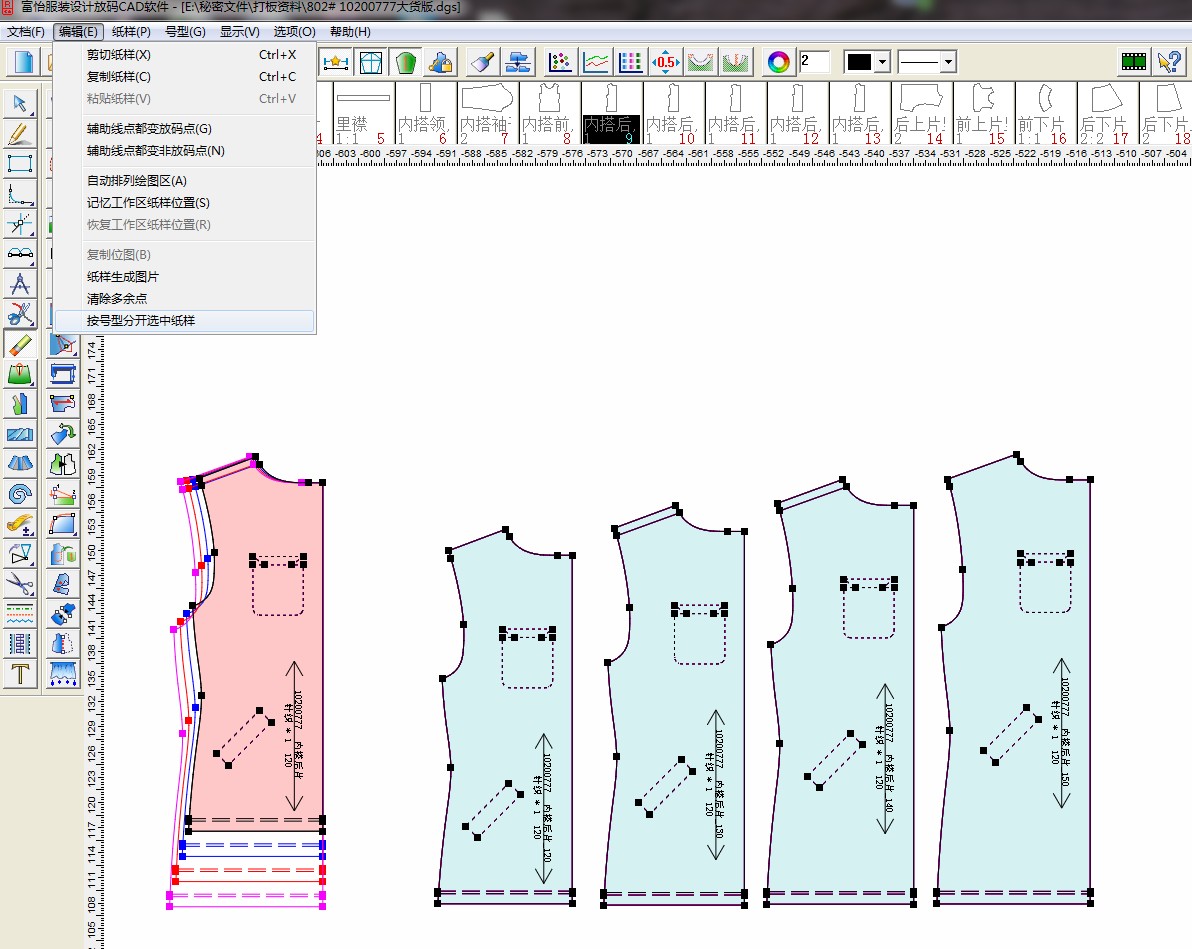This screenshot has width=1192, height=949.
Task: Open the black color dropdown
Action: point(882,62)
